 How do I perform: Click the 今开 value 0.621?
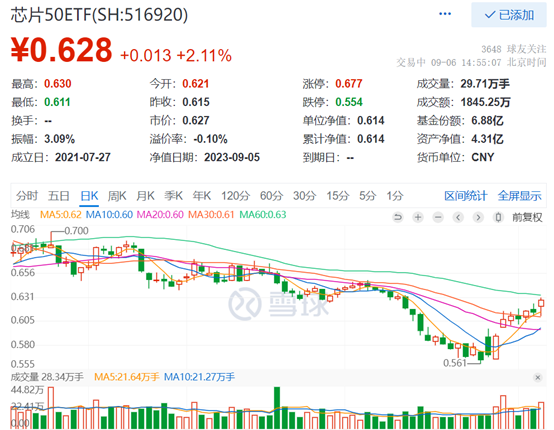pyautogui.click(x=196, y=84)
